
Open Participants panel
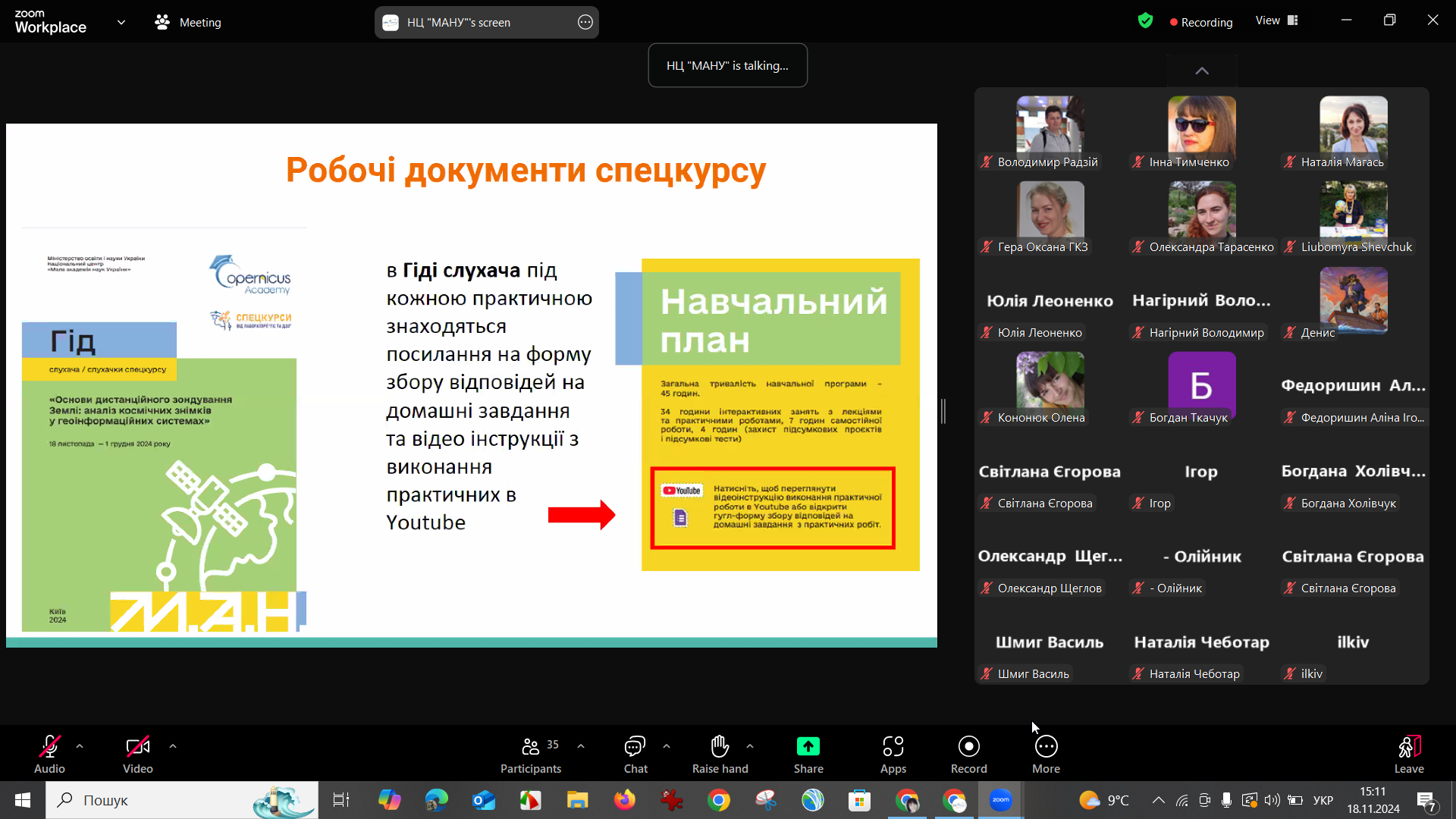(x=531, y=754)
